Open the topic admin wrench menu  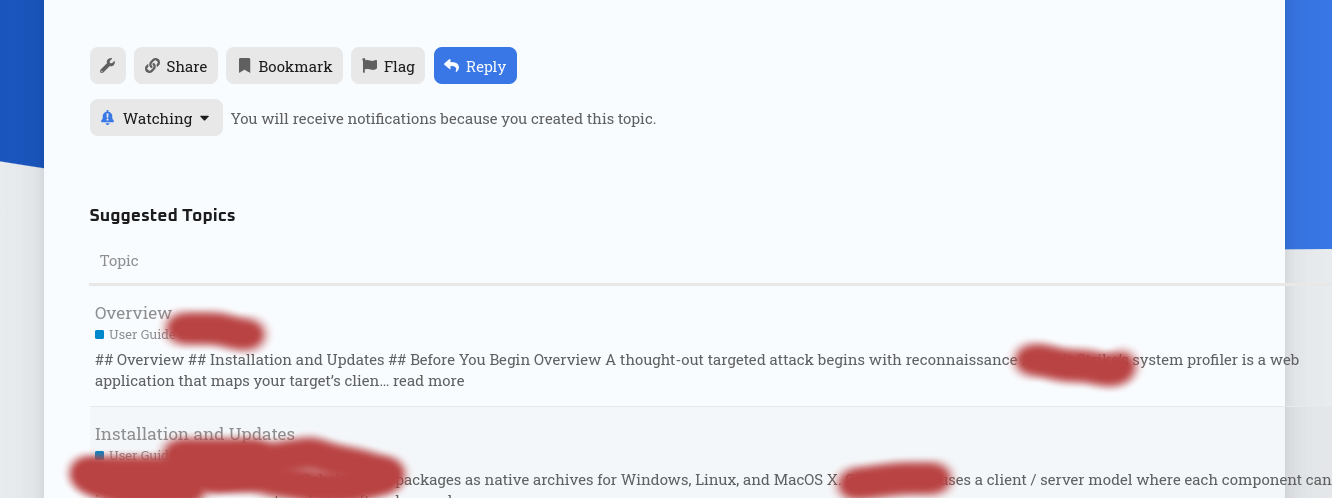(108, 66)
